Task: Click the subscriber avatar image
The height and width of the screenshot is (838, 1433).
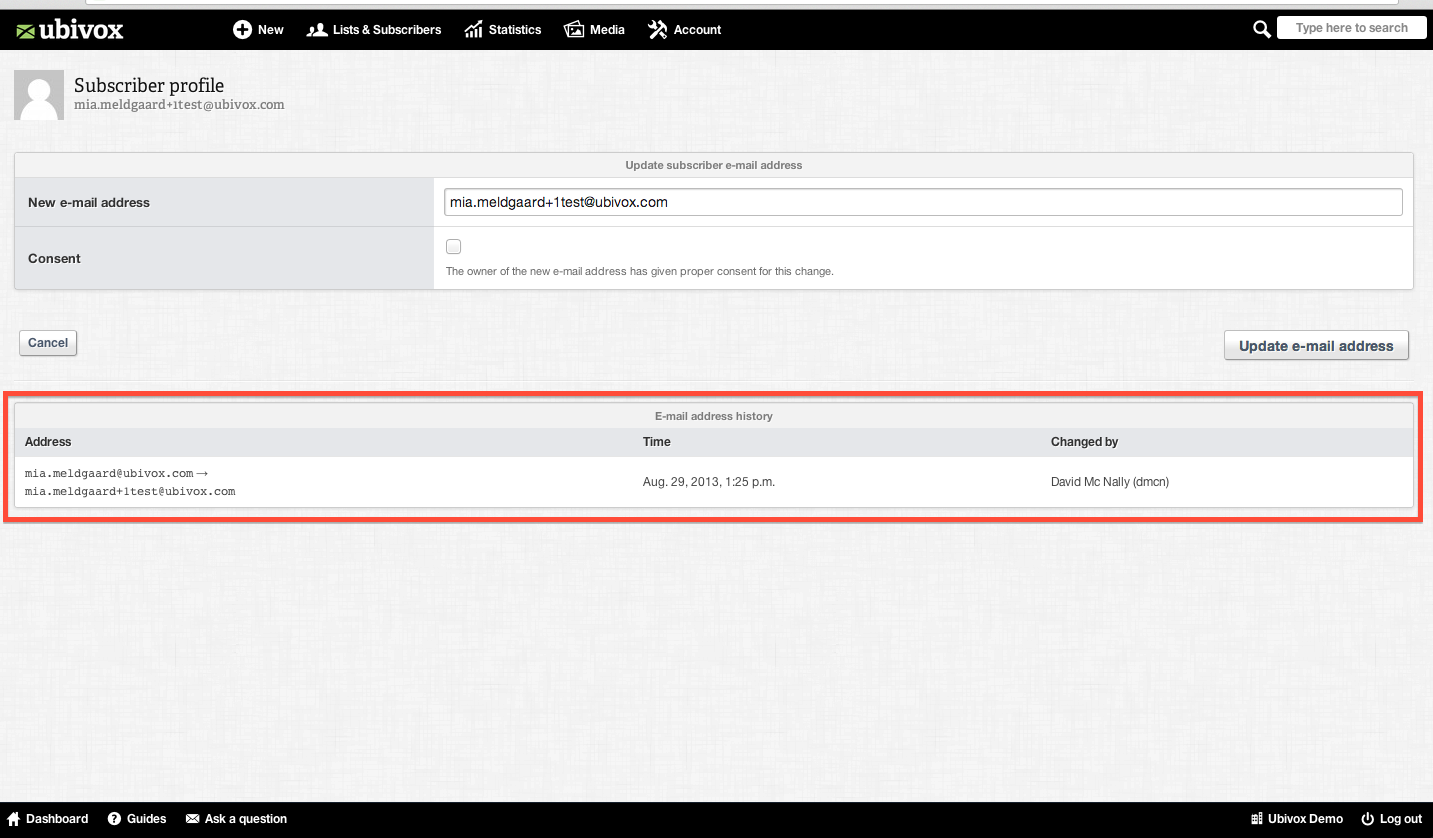Action: tap(39, 96)
